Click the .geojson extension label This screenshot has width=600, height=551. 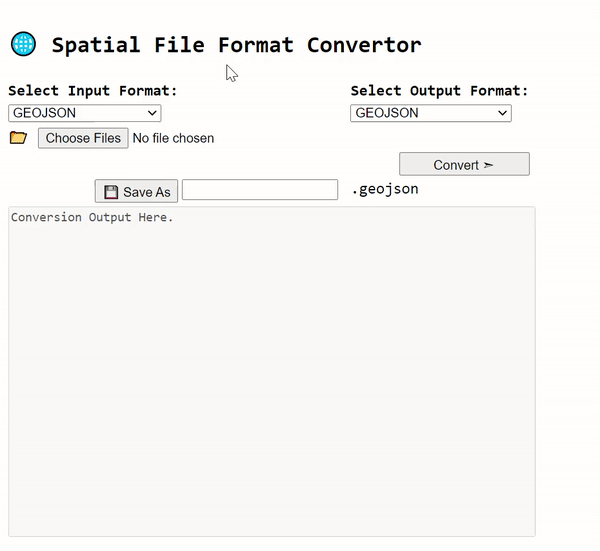pyautogui.click(x=385, y=189)
